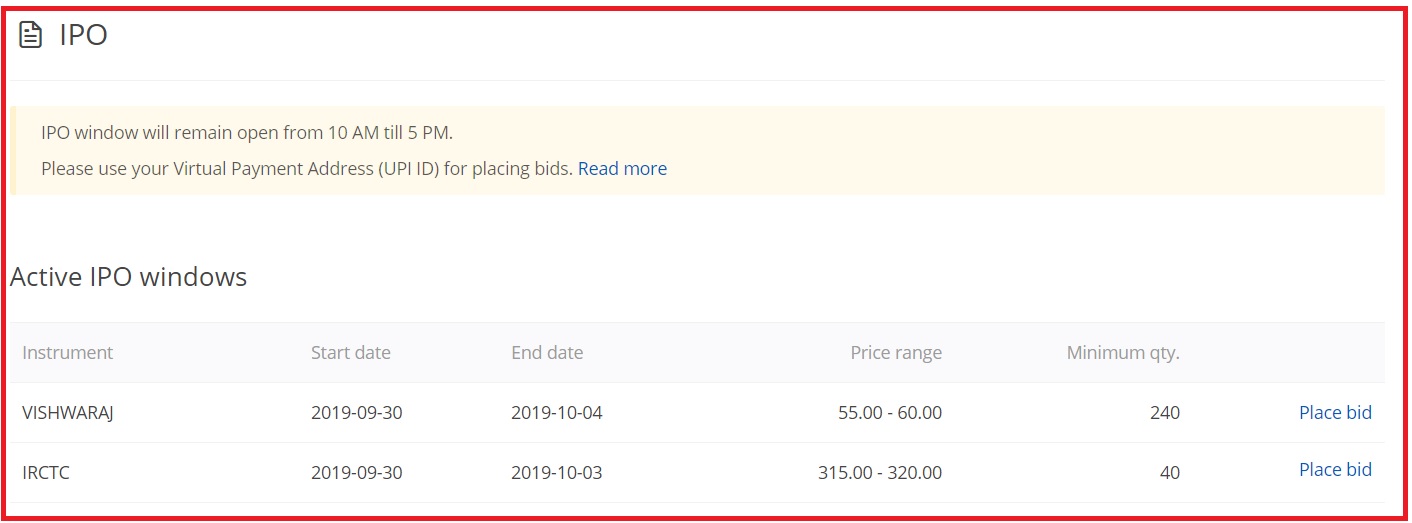The width and height of the screenshot is (1412, 523).
Task: Click the Start date column header
Action: click(351, 352)
